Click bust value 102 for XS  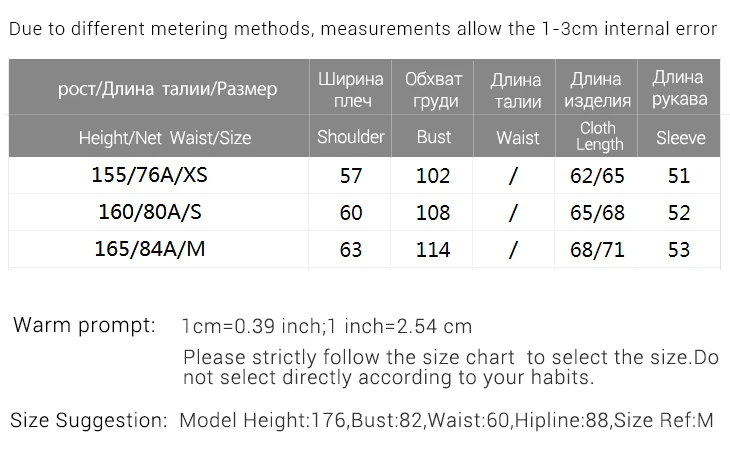433,176
